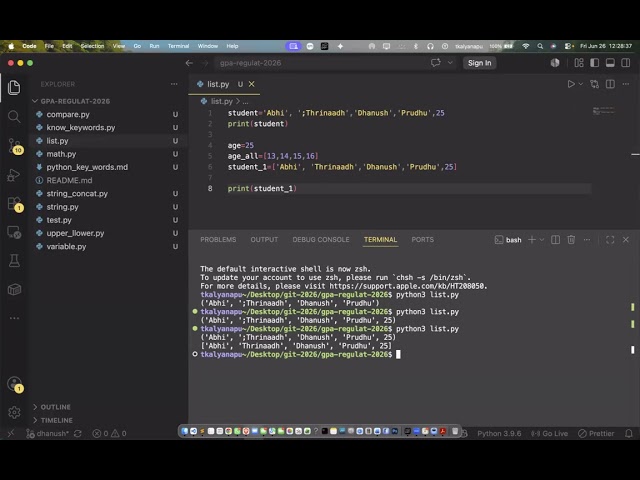The height and width of the screenshot is (480, 640).
Task: Split the editor right
Action: 610,84
